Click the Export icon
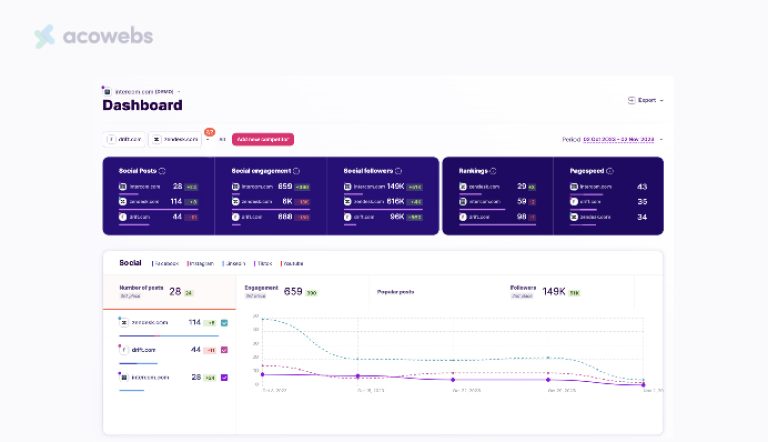 point(631,100)
